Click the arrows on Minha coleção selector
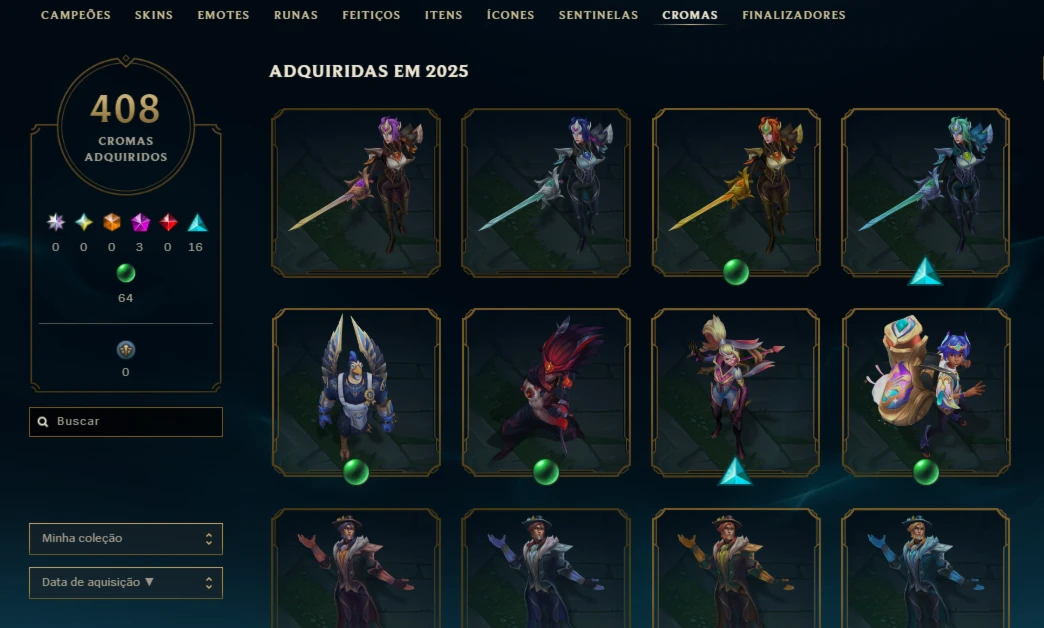The width and height of the screenshot is (1044, 628). (x=208, y=539)
